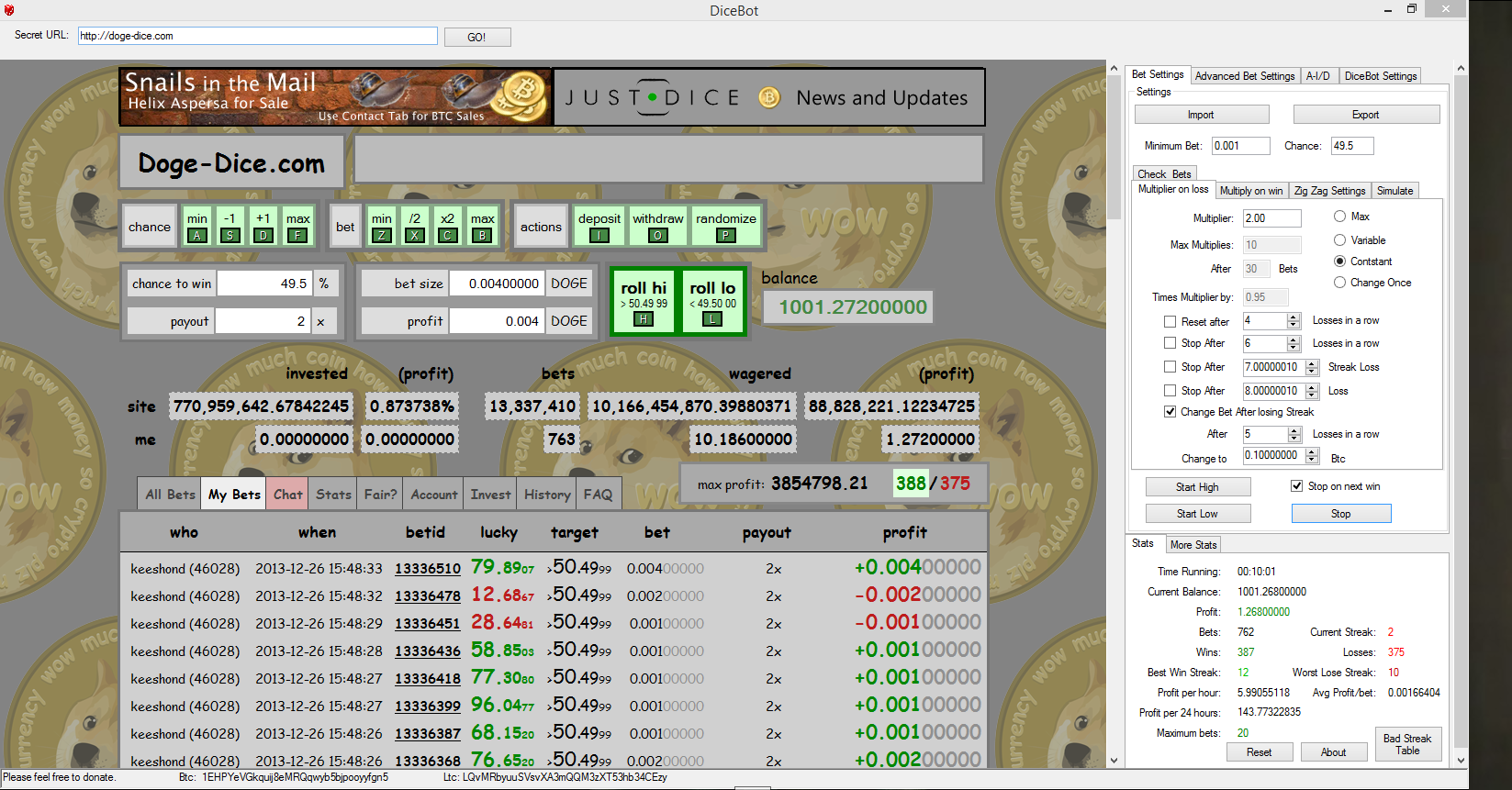Click the Snails in the Mail banner
This screenshot has height=790, width=1512.
[x=335, y=96]
